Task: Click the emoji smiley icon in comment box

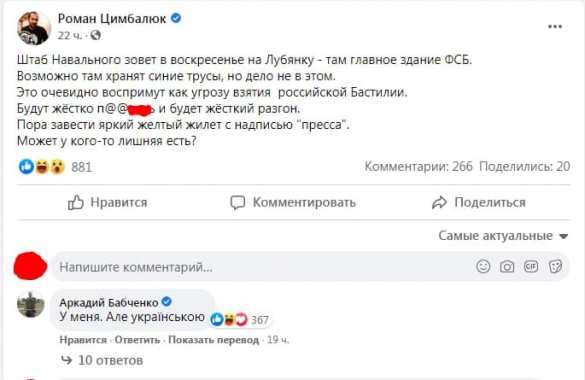Action: tap(483, 266)
